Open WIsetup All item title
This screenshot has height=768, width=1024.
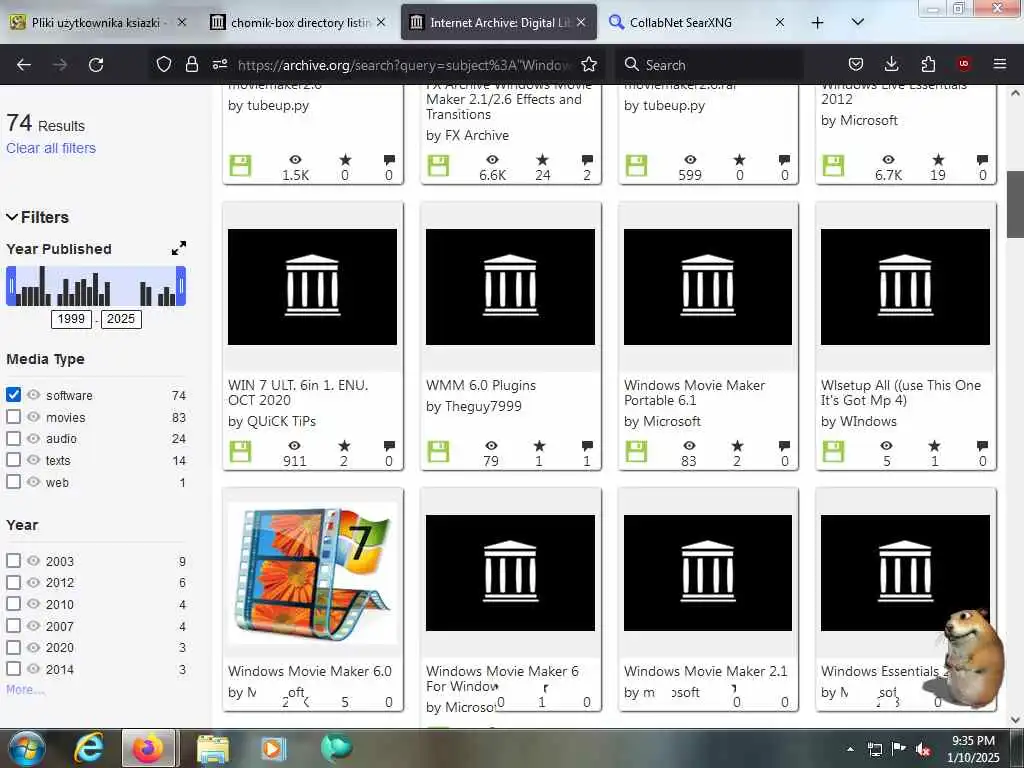(901, 392)
